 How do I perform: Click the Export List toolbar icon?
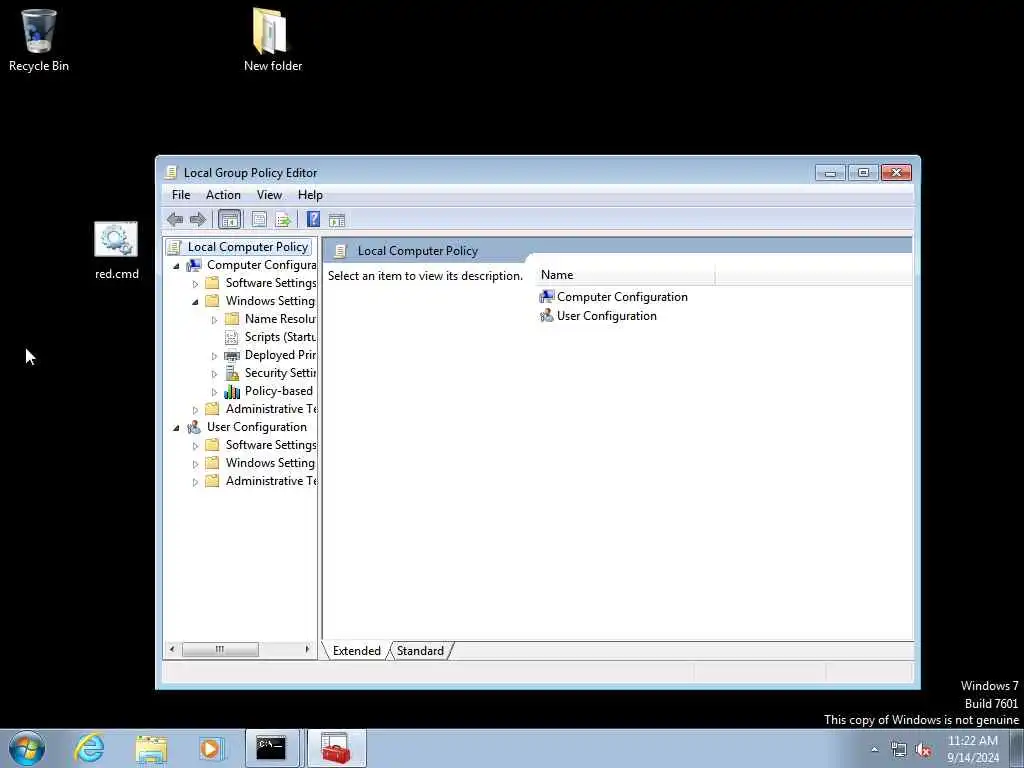pos(283,219)
